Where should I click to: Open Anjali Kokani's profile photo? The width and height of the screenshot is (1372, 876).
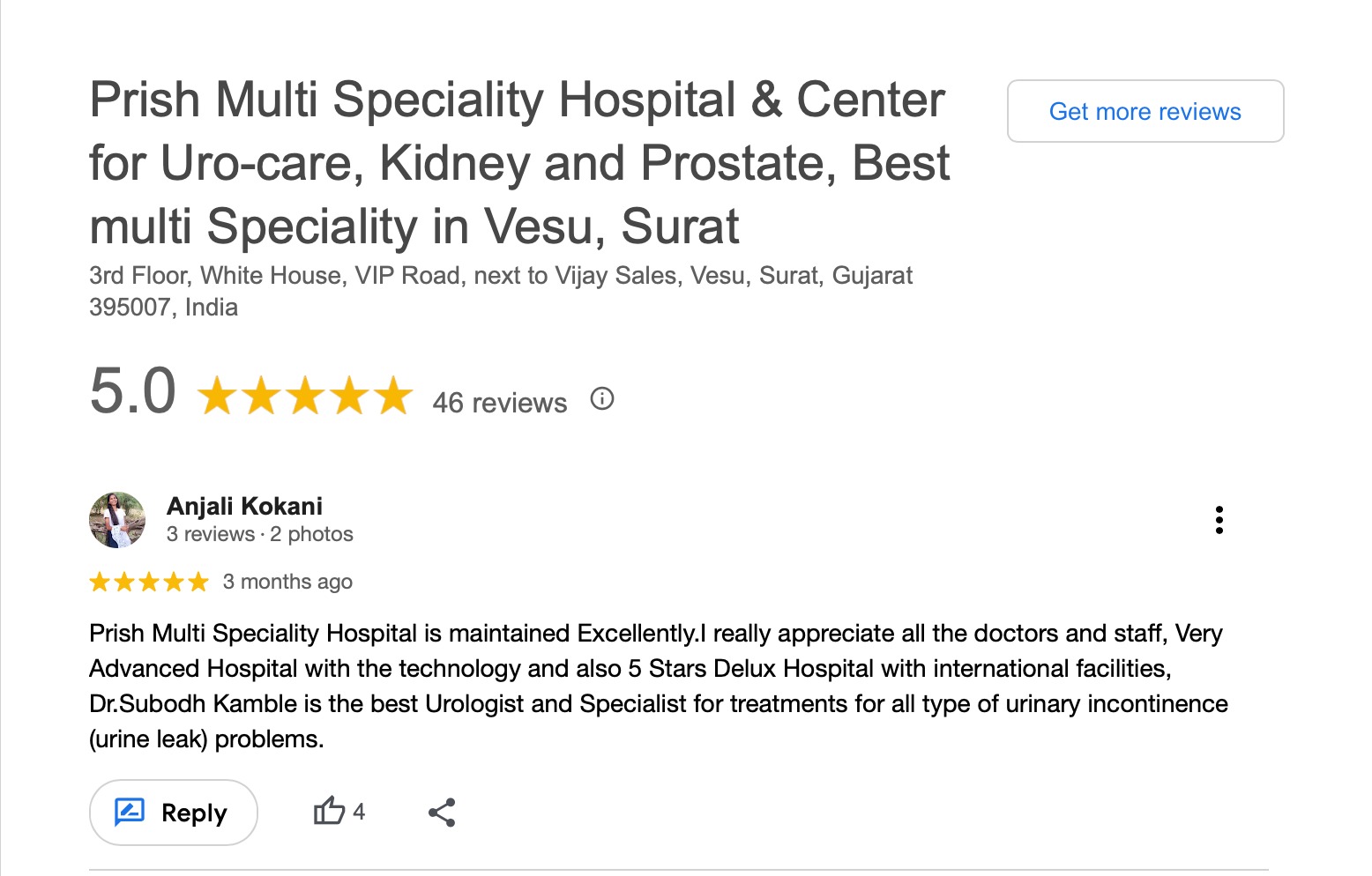point(117,520)
